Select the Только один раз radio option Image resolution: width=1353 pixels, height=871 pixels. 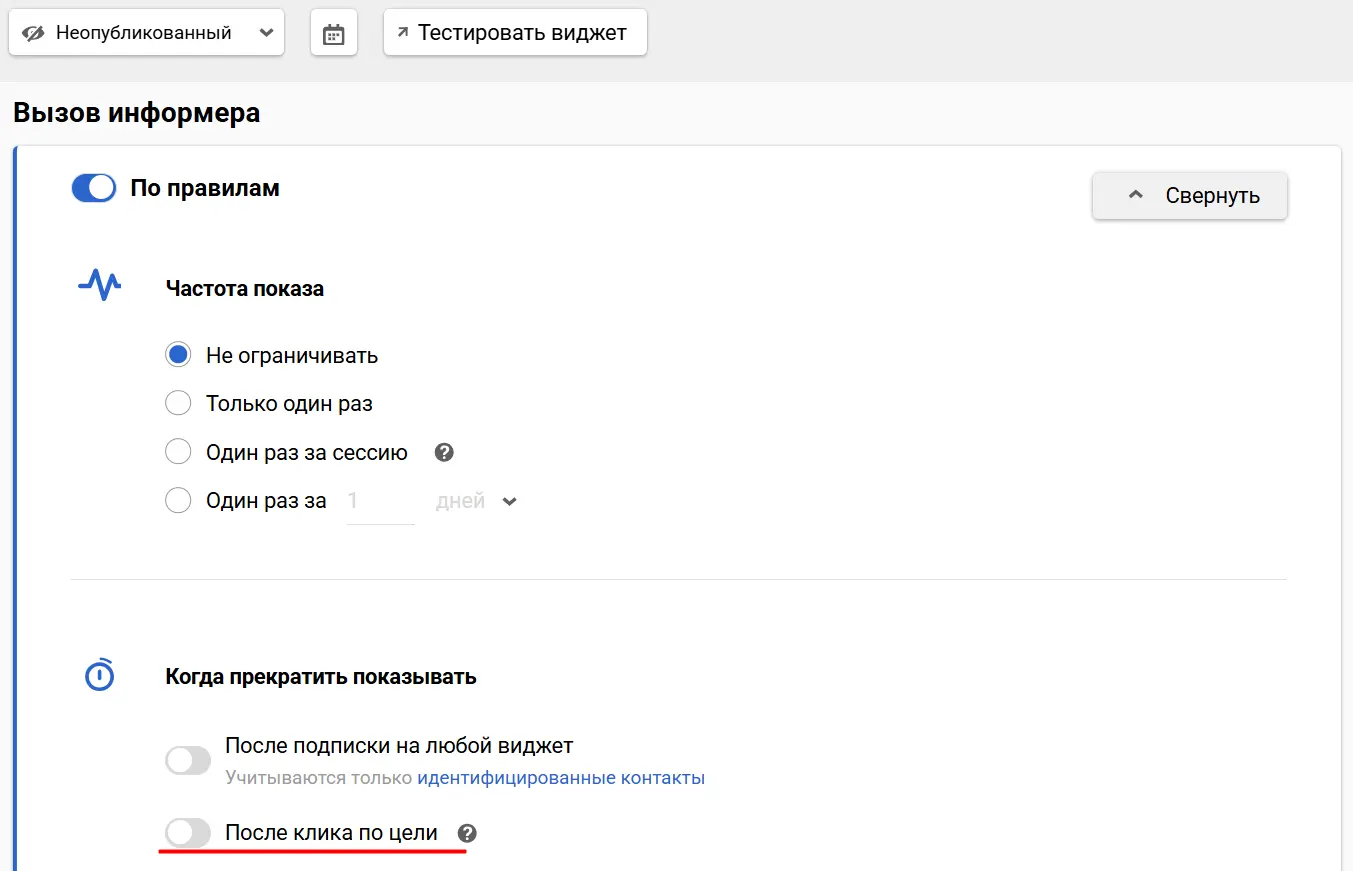pyautogui.click(x=178, y=404)
